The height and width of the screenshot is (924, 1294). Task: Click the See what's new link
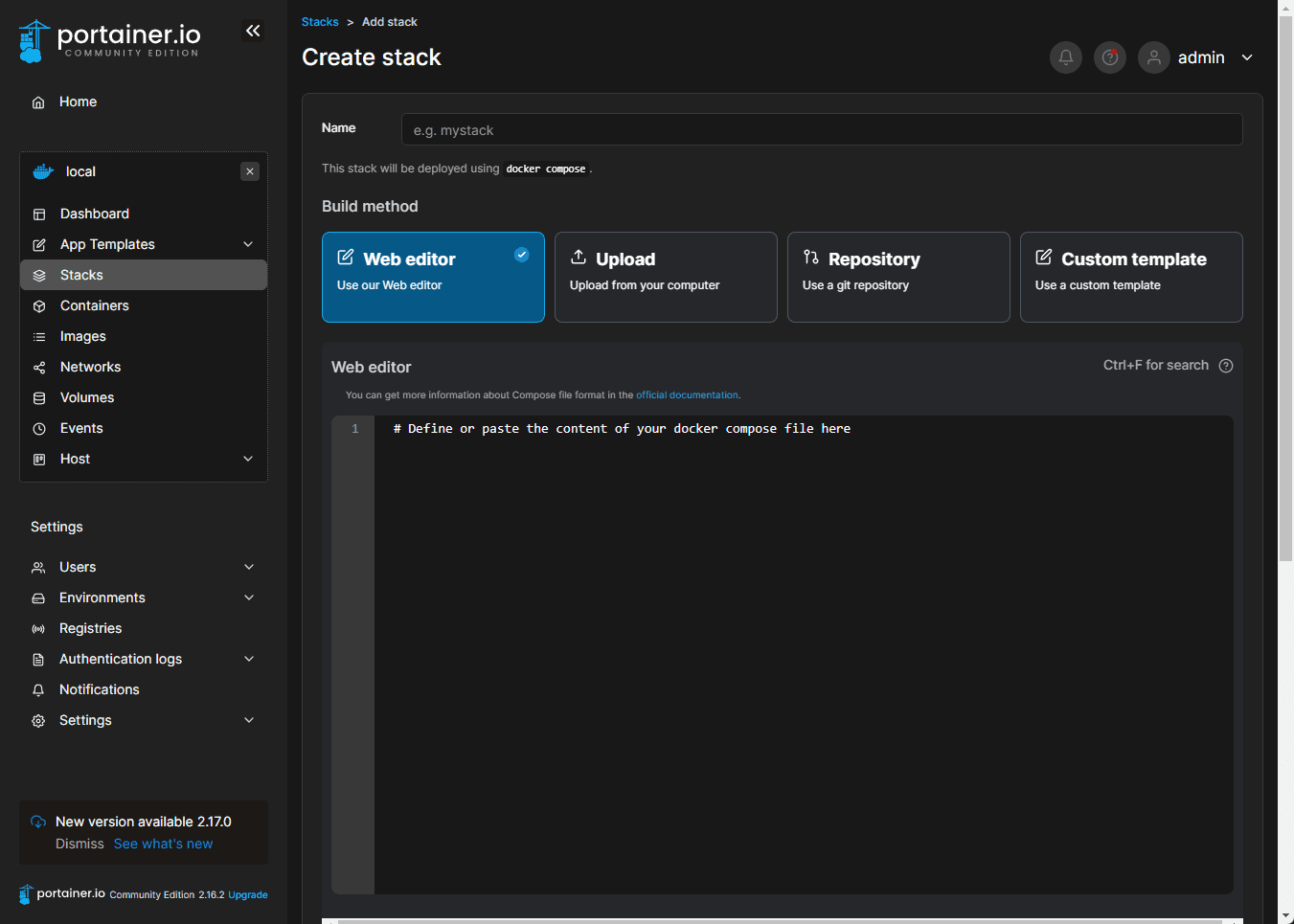163,844
